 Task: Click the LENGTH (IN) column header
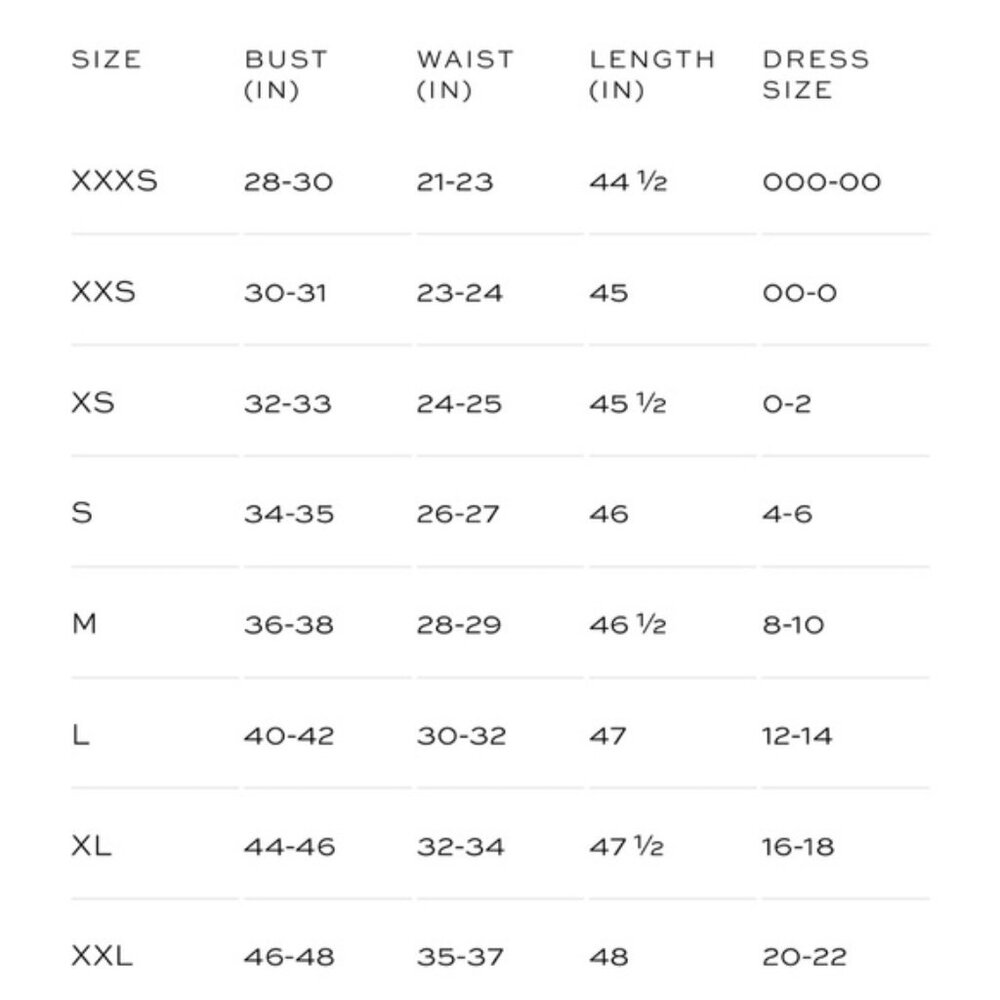click(652, 75)
